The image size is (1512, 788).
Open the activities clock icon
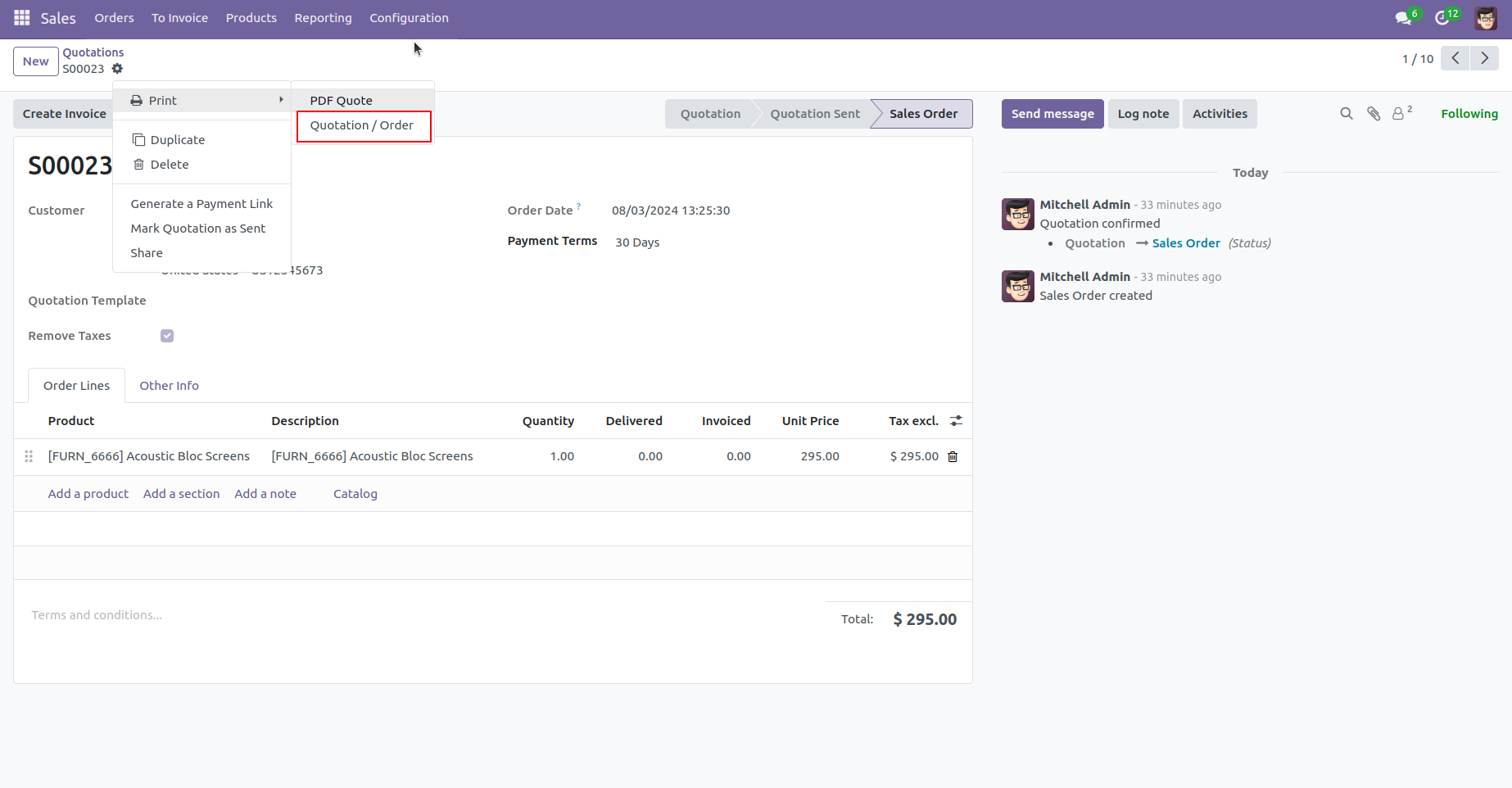point(1442,16)
